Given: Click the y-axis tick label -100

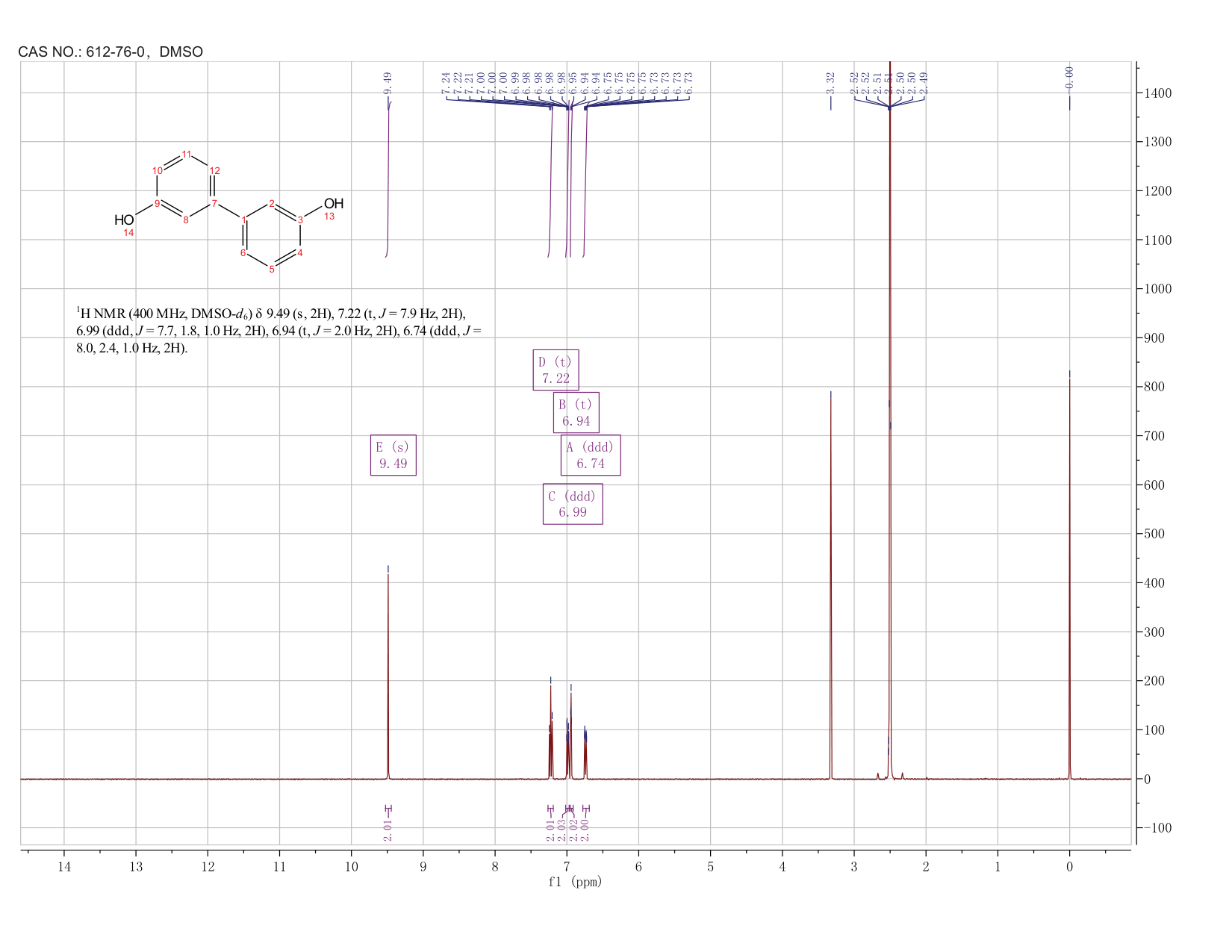Looking at the screenshot, I should coord(1157,828).
